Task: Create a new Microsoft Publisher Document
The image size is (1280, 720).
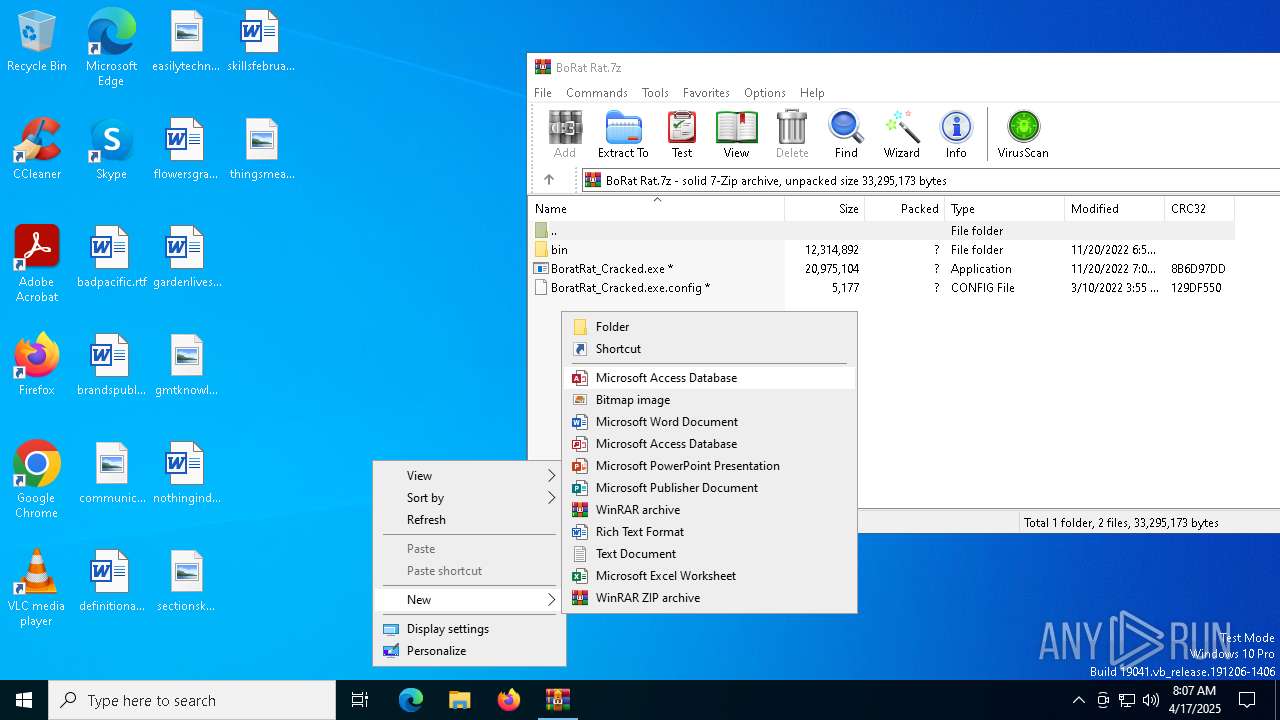Action: 709,487
